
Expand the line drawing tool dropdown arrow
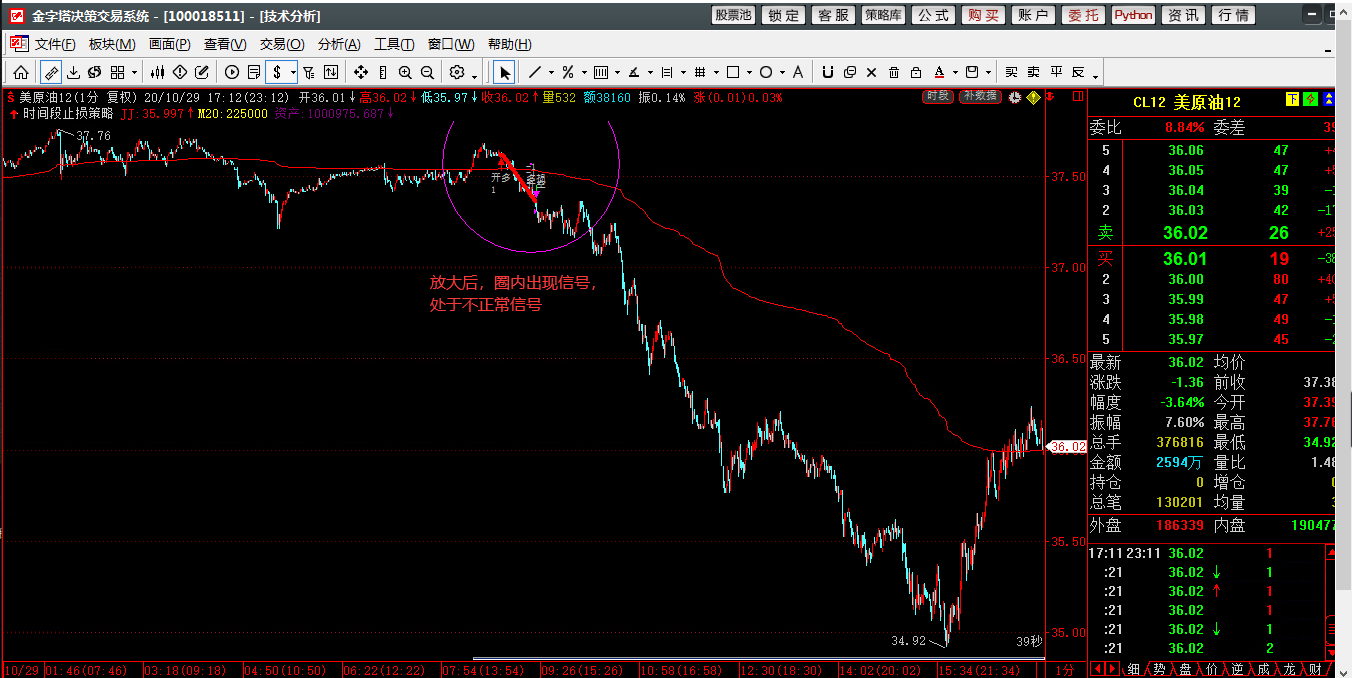[x=551, y=73]
